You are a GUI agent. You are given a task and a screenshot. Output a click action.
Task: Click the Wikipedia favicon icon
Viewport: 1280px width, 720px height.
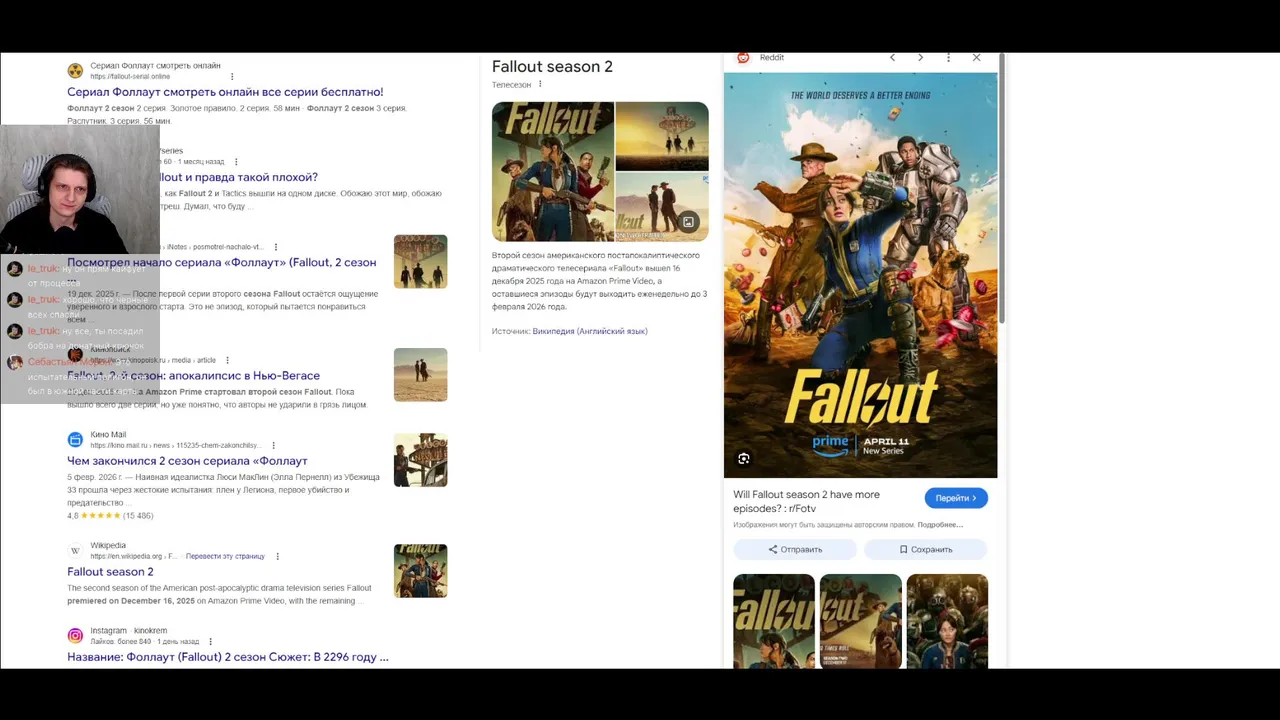(x=75, y=551)
